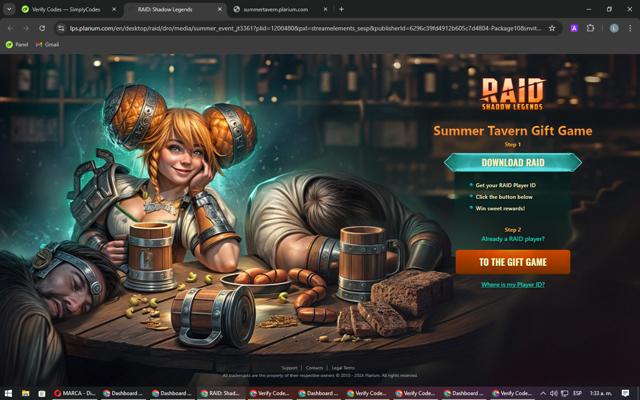Open the 'Where is my Player ID?' link
Screen dimensions: 640x400
pos(513,284)
